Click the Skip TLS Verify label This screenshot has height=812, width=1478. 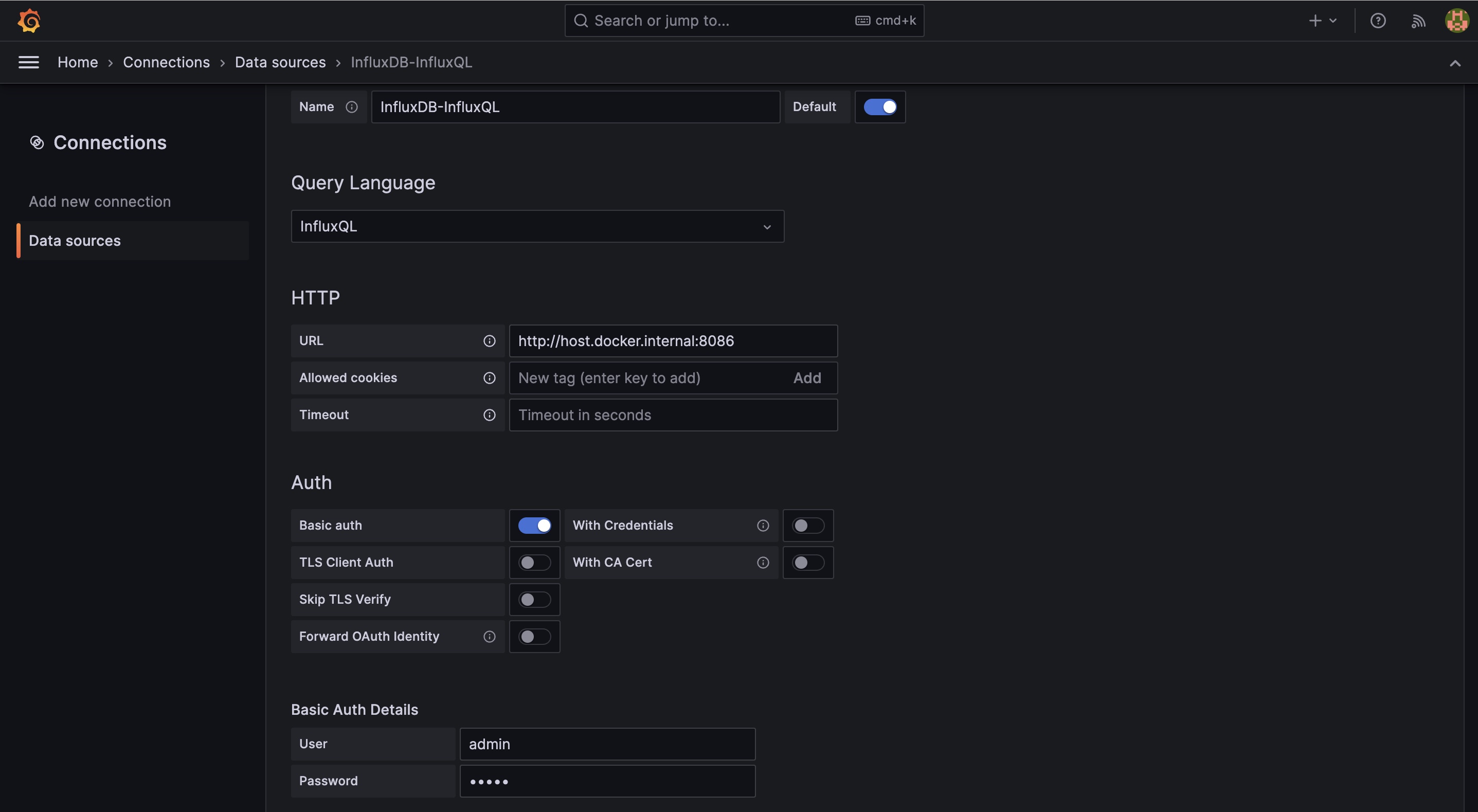coord(345,600)
